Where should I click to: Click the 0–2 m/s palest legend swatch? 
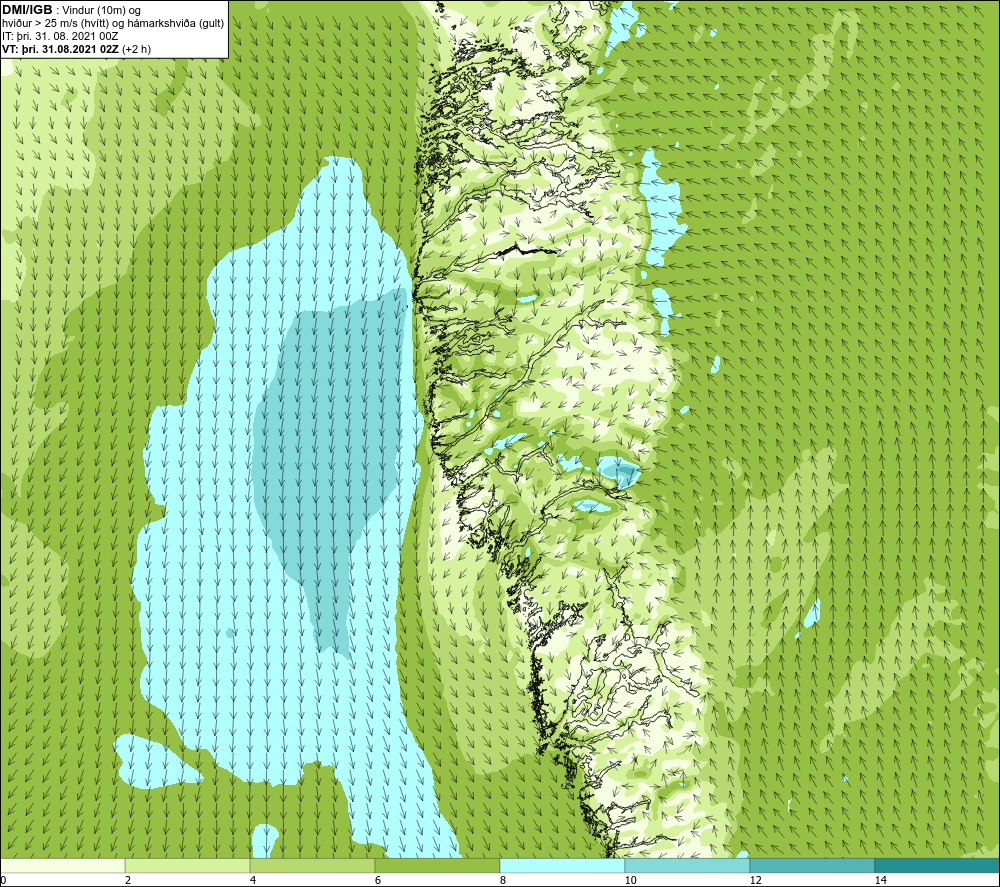click(62, 865)
